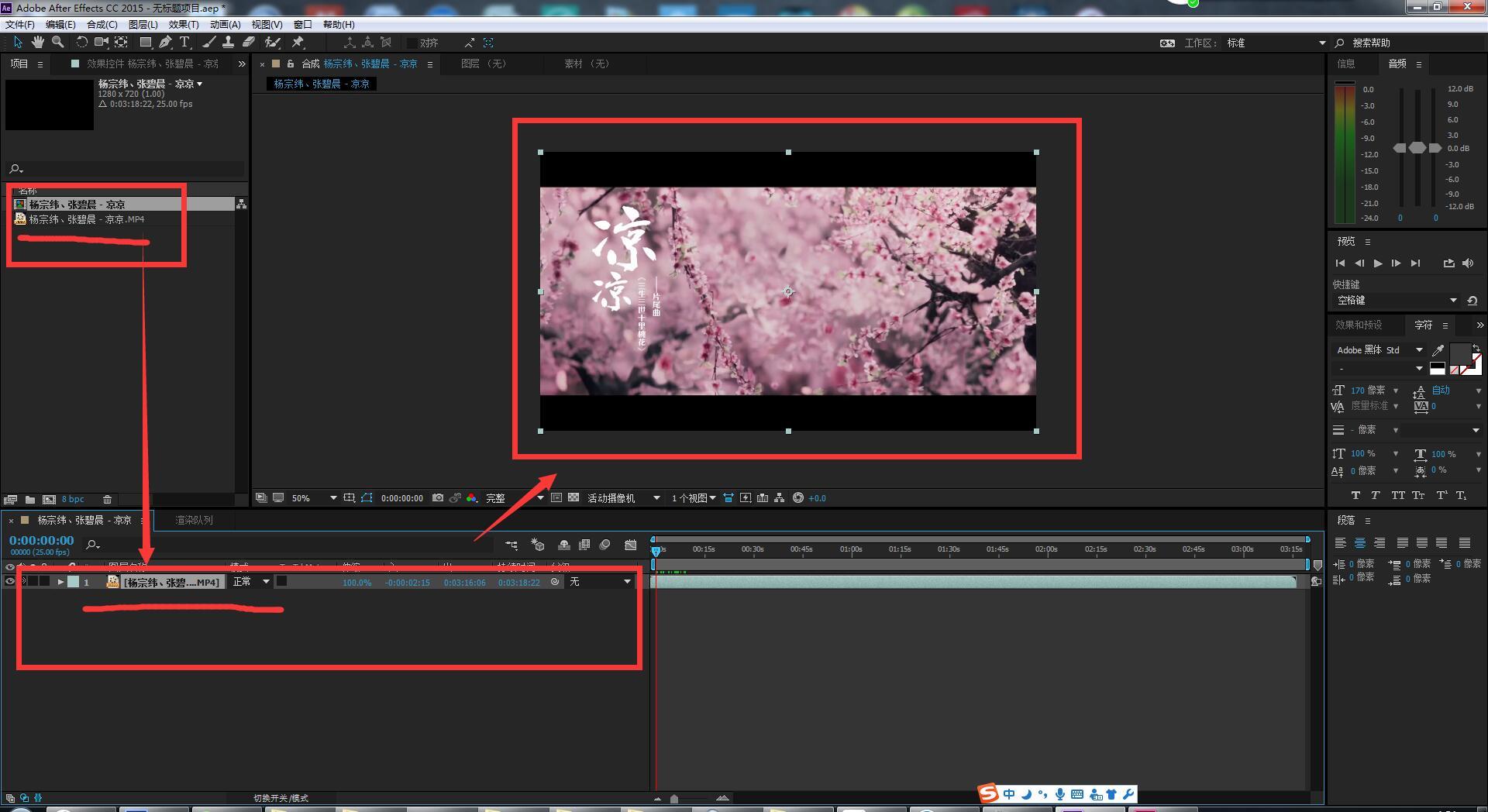The image size is (1488, 812).
Task: Expand layer 1 properties triangle
Action: point(60,582)
